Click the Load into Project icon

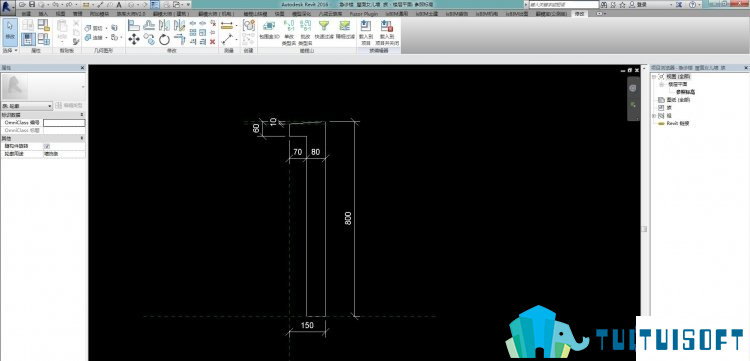pyautogui.click(x=365, y=26)
